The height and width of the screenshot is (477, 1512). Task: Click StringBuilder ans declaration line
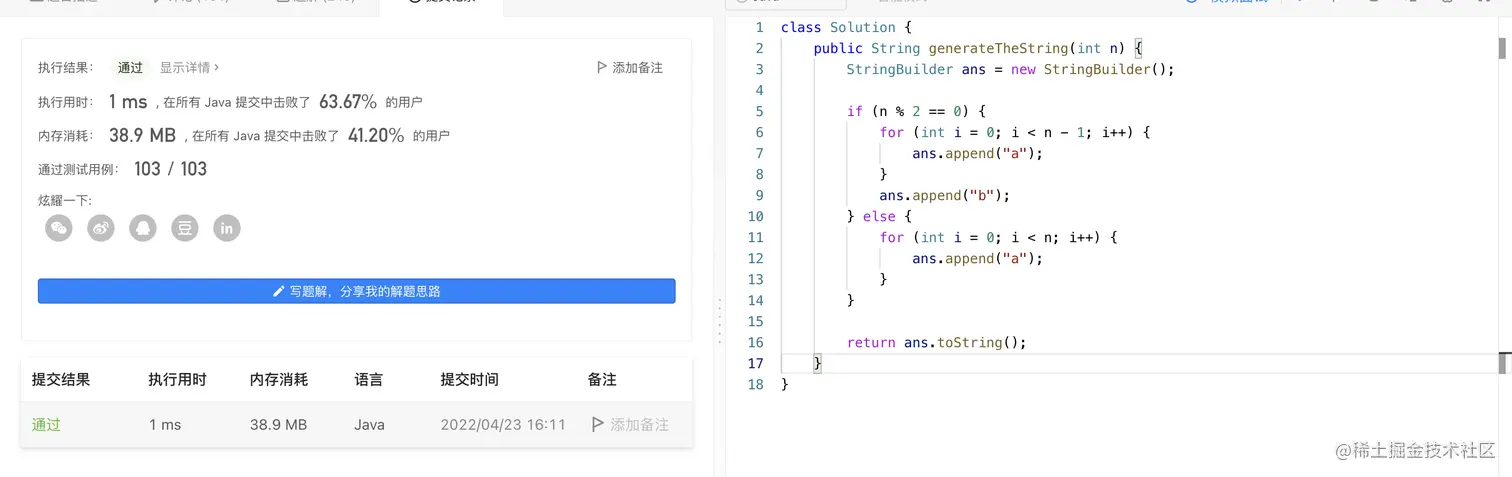point(1010,69)
